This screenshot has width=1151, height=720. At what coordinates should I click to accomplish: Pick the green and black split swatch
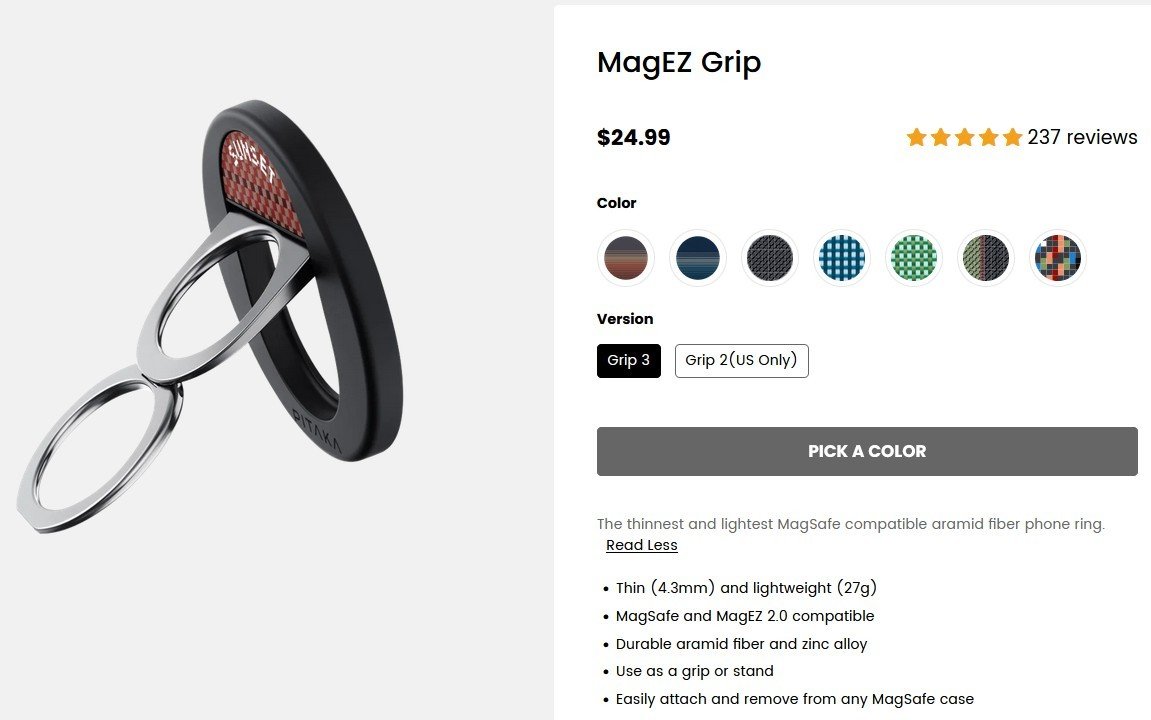point(985,258)
